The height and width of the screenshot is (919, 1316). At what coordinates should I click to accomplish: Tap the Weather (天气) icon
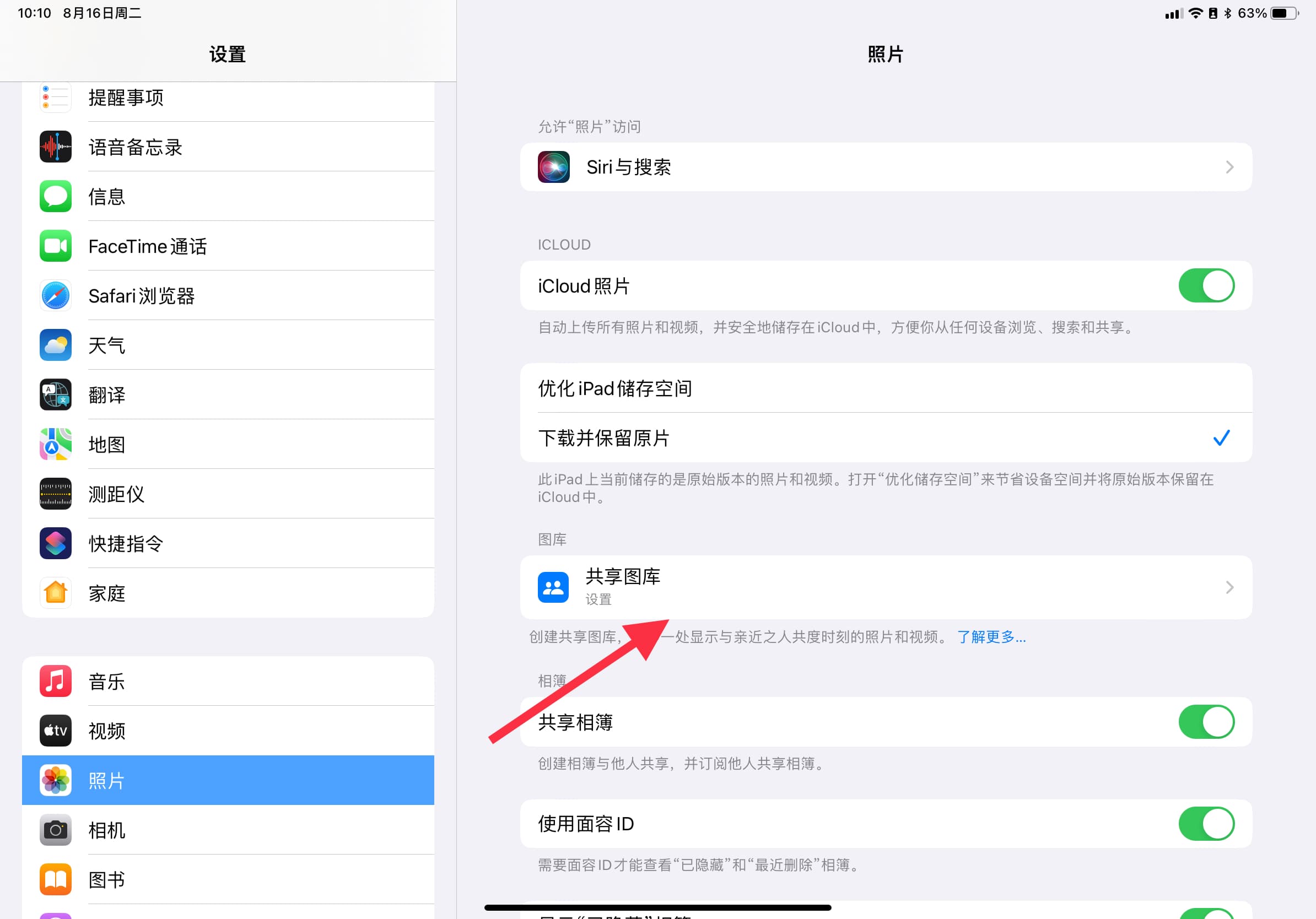pos(56,345)
